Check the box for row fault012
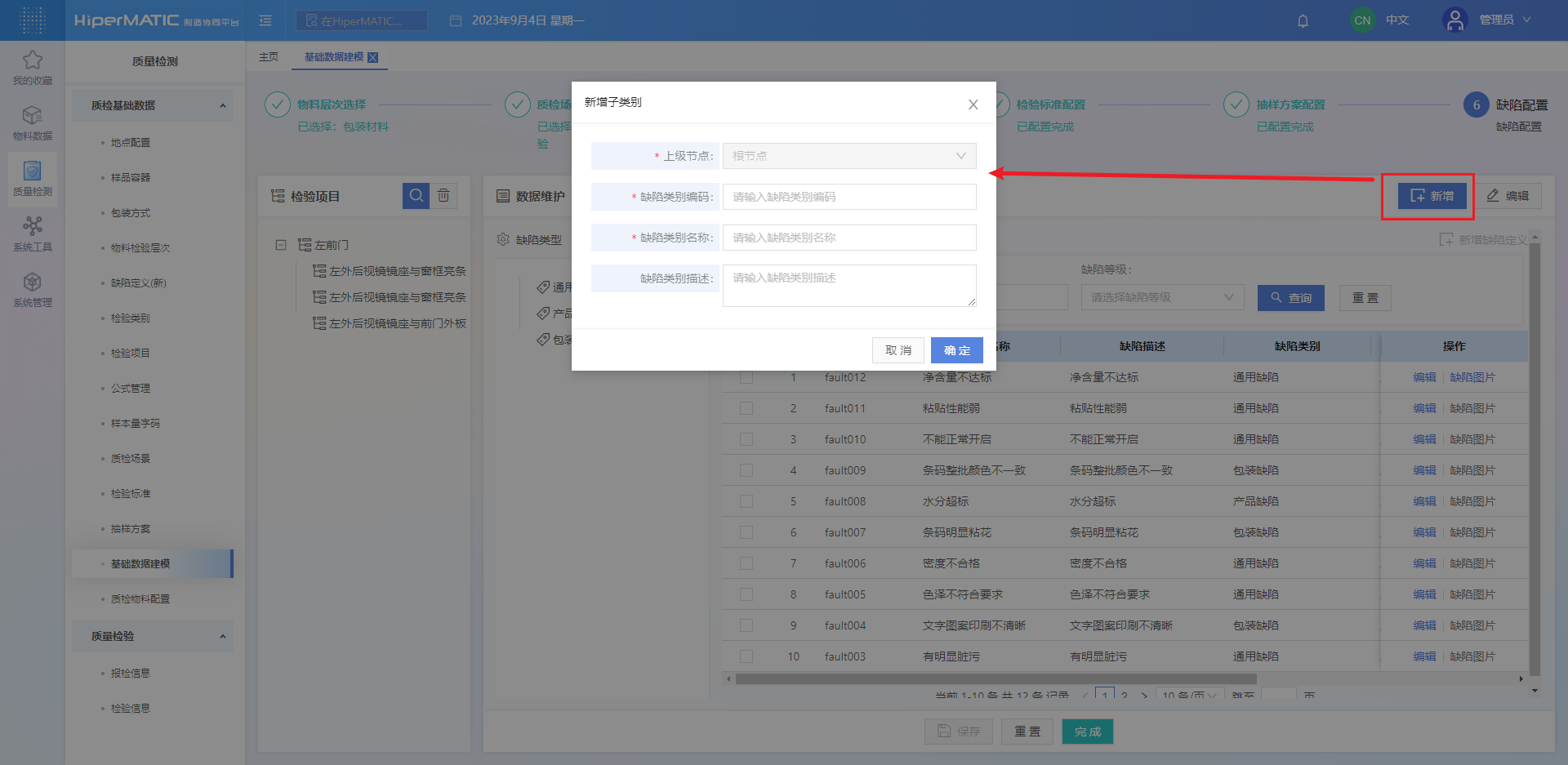Screen dimensions: 1568x765 [746, 377]
